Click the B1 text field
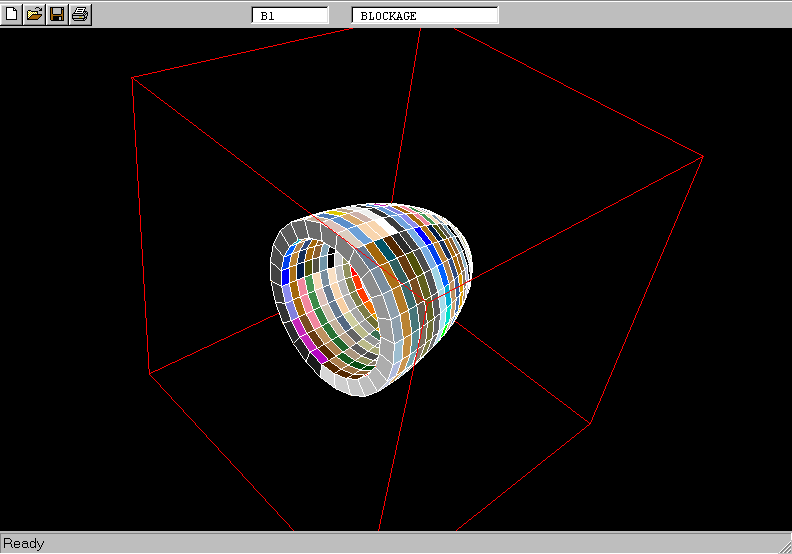792x554 pixels. 290,16
